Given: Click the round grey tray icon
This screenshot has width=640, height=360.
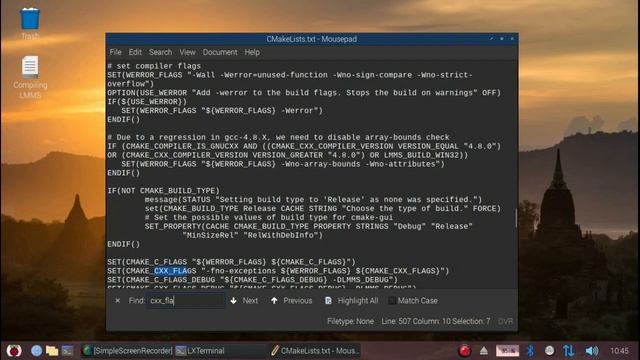Looking at the screenshot, I should [x=549, y=351].
